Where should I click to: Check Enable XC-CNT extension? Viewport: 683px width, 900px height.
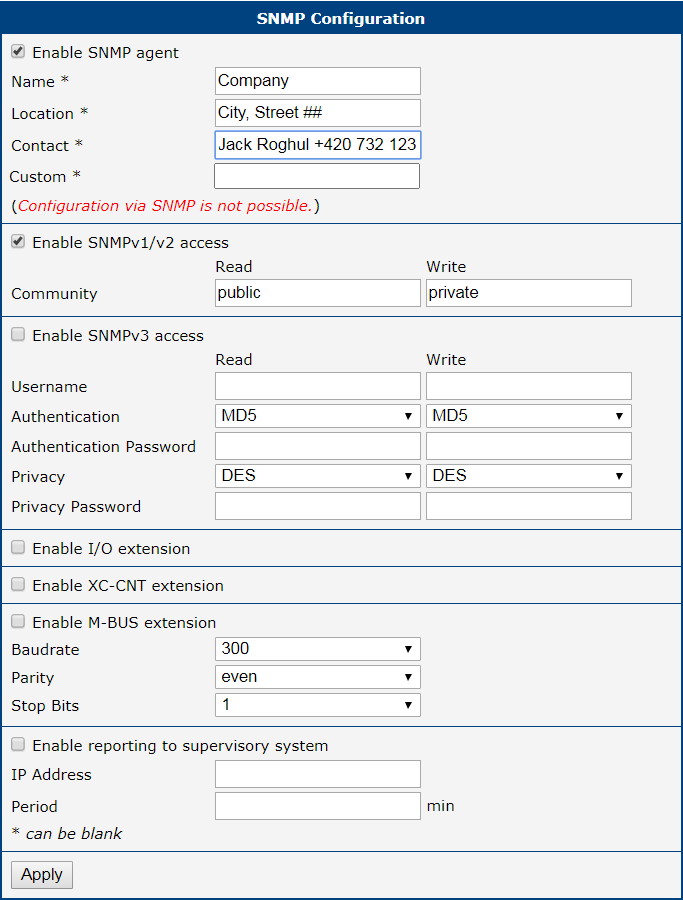(x=18, y=584)
